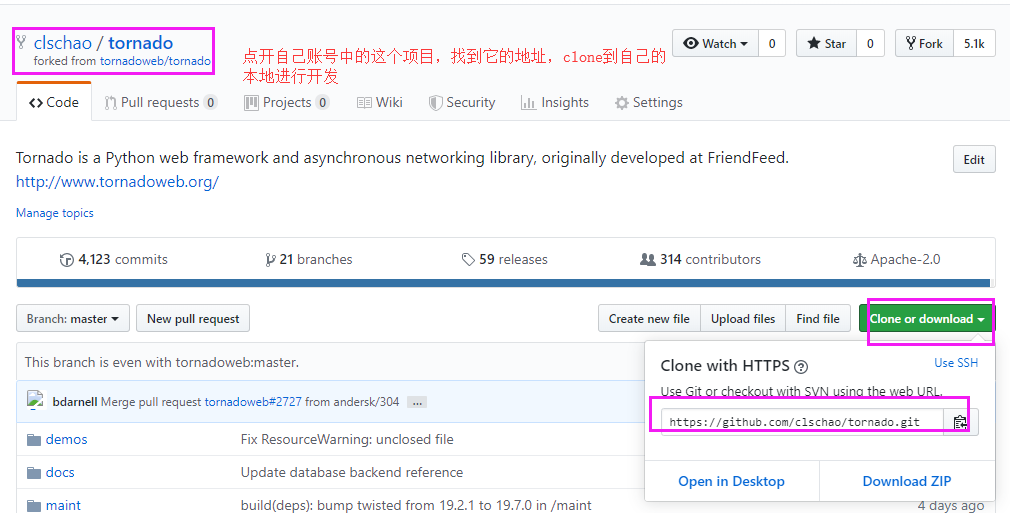View the 59 releases link
This screenshot has width=1010, height=513.
pos(504,260)
